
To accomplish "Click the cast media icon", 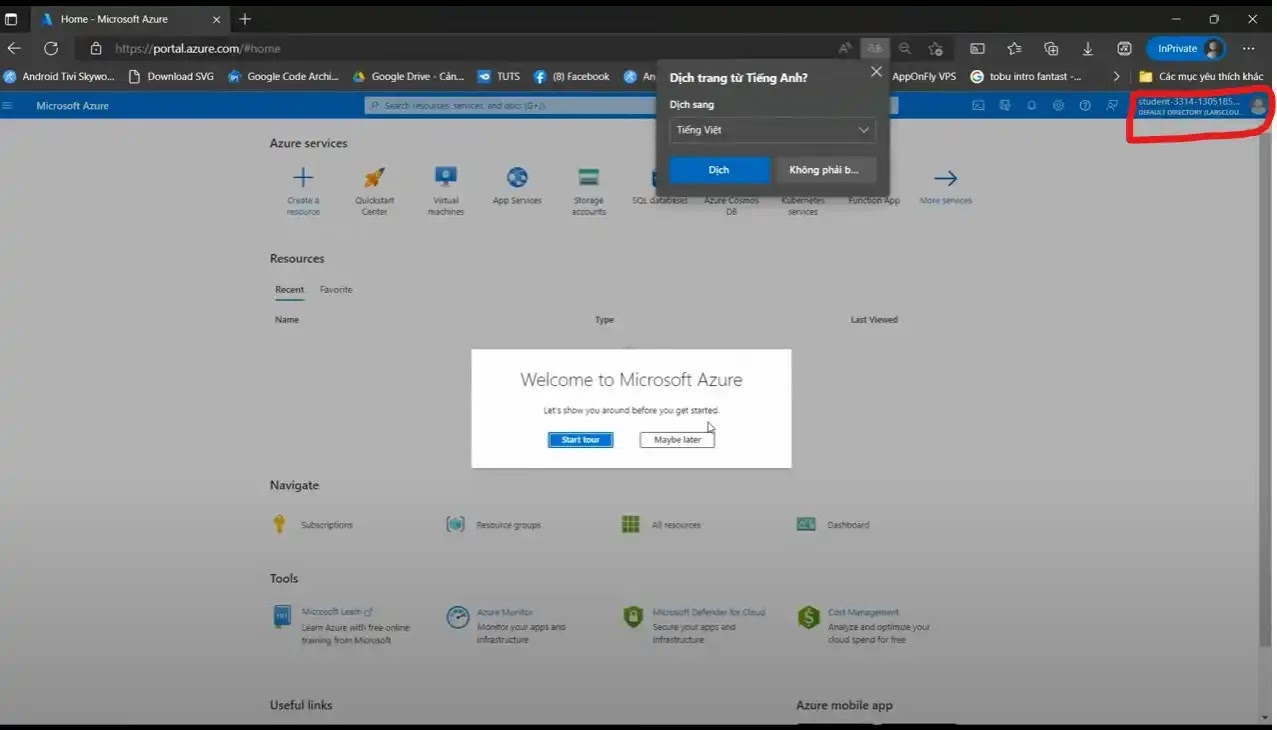I will click(x=978, y=48).
